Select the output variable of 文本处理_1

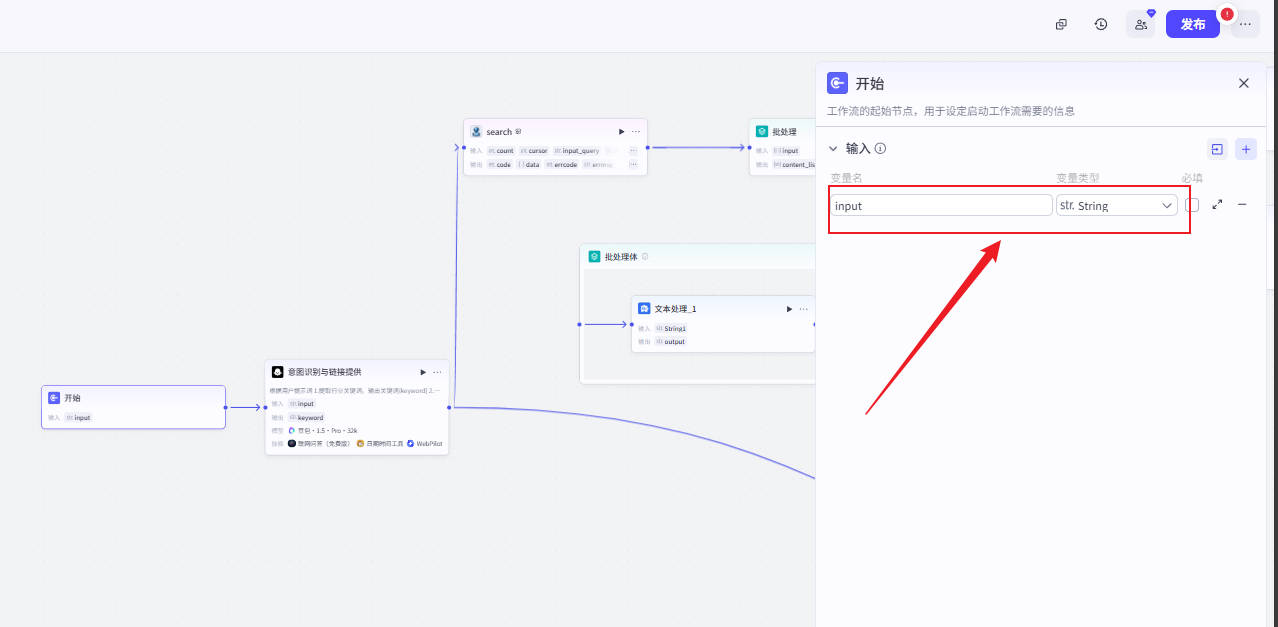pos(671,341)
